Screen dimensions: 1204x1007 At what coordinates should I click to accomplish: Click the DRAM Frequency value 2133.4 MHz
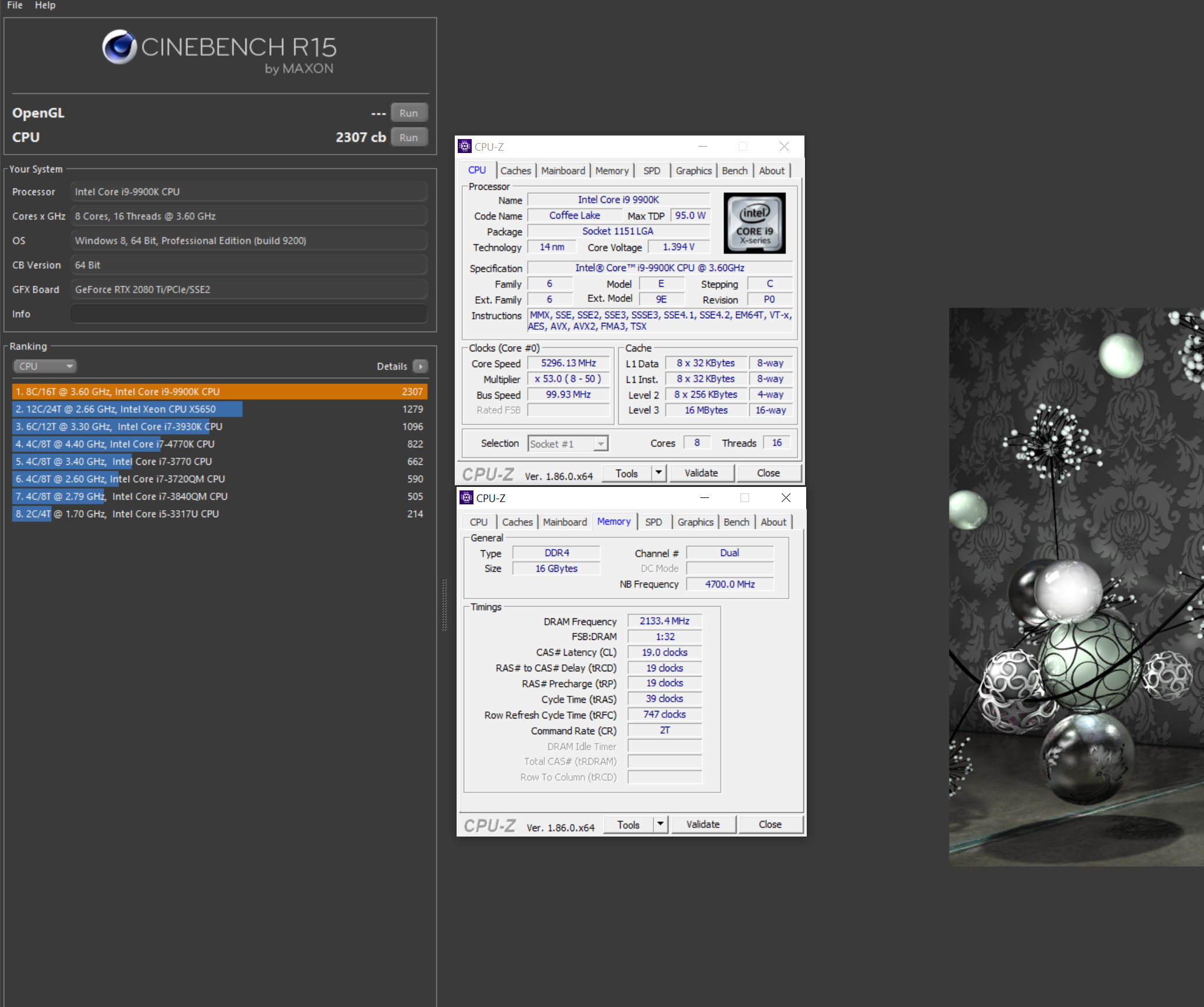coord(665,621)
